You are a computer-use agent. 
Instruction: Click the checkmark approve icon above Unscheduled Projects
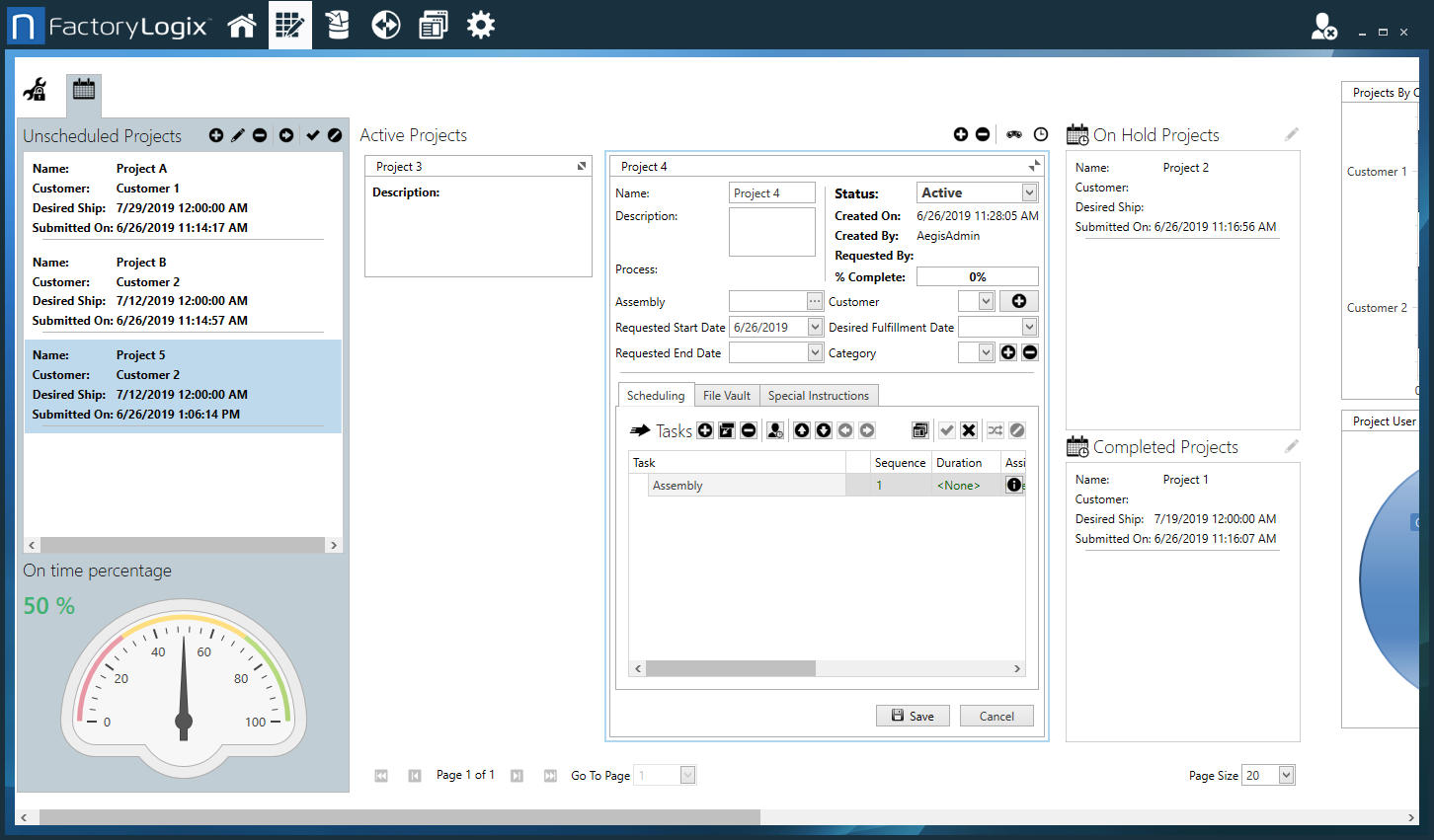pyautogui.click(x=312, y=134)
